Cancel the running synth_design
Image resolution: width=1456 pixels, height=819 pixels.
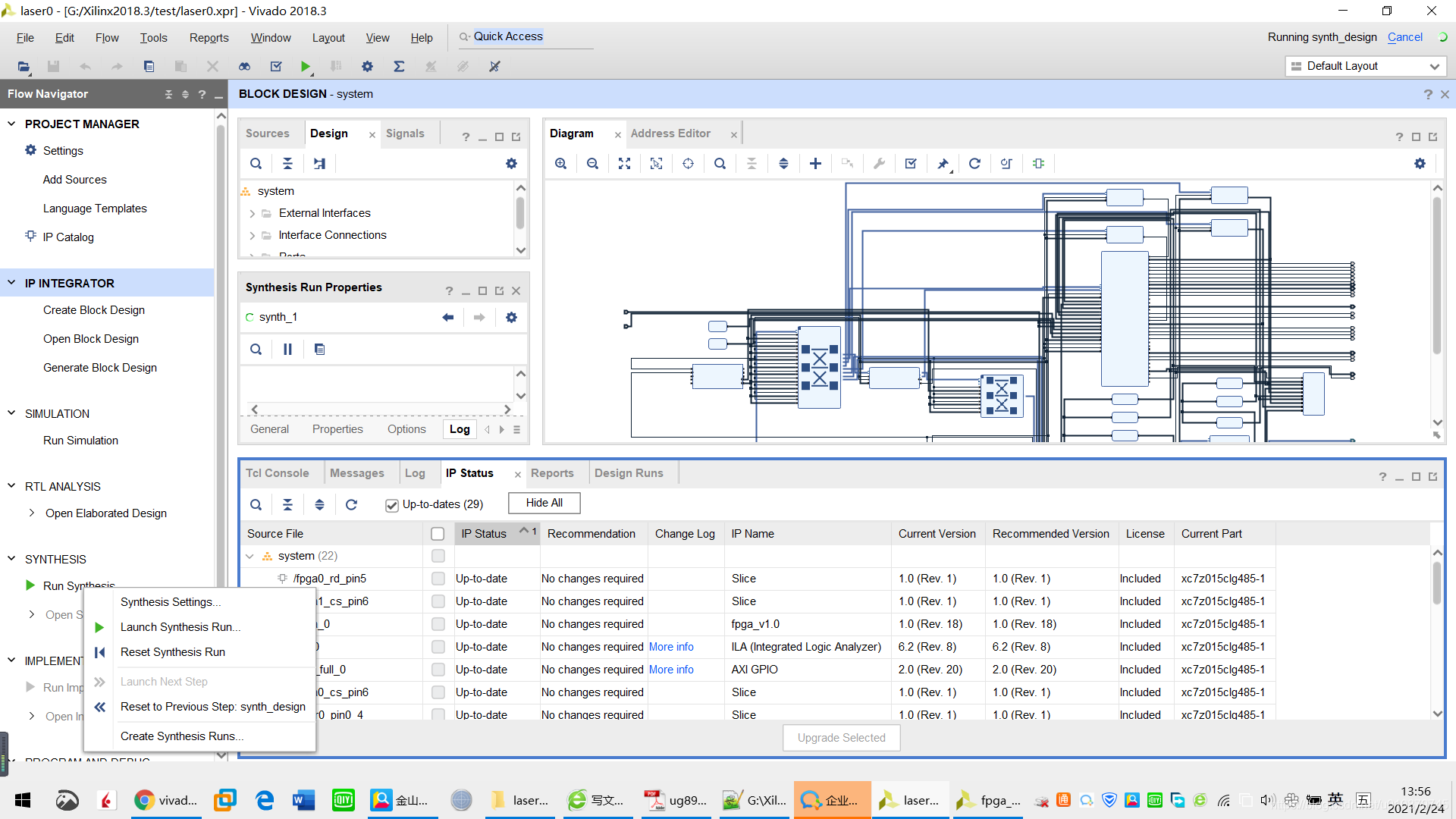[1404, 37]
